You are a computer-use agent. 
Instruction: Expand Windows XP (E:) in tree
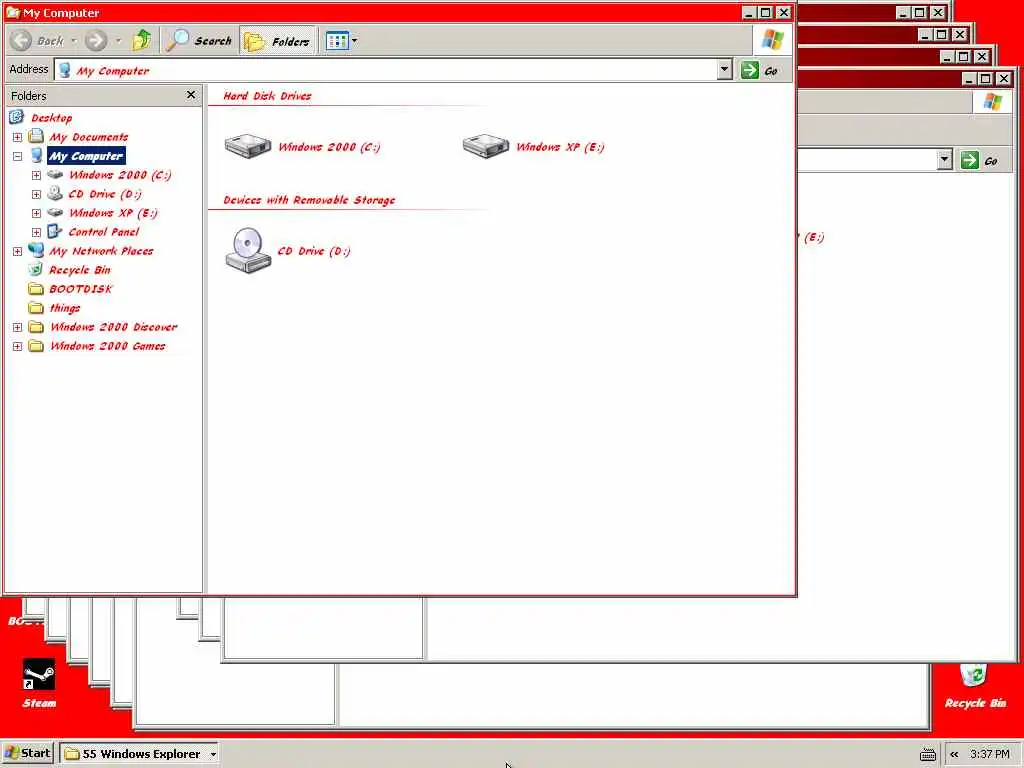[37, 213]
